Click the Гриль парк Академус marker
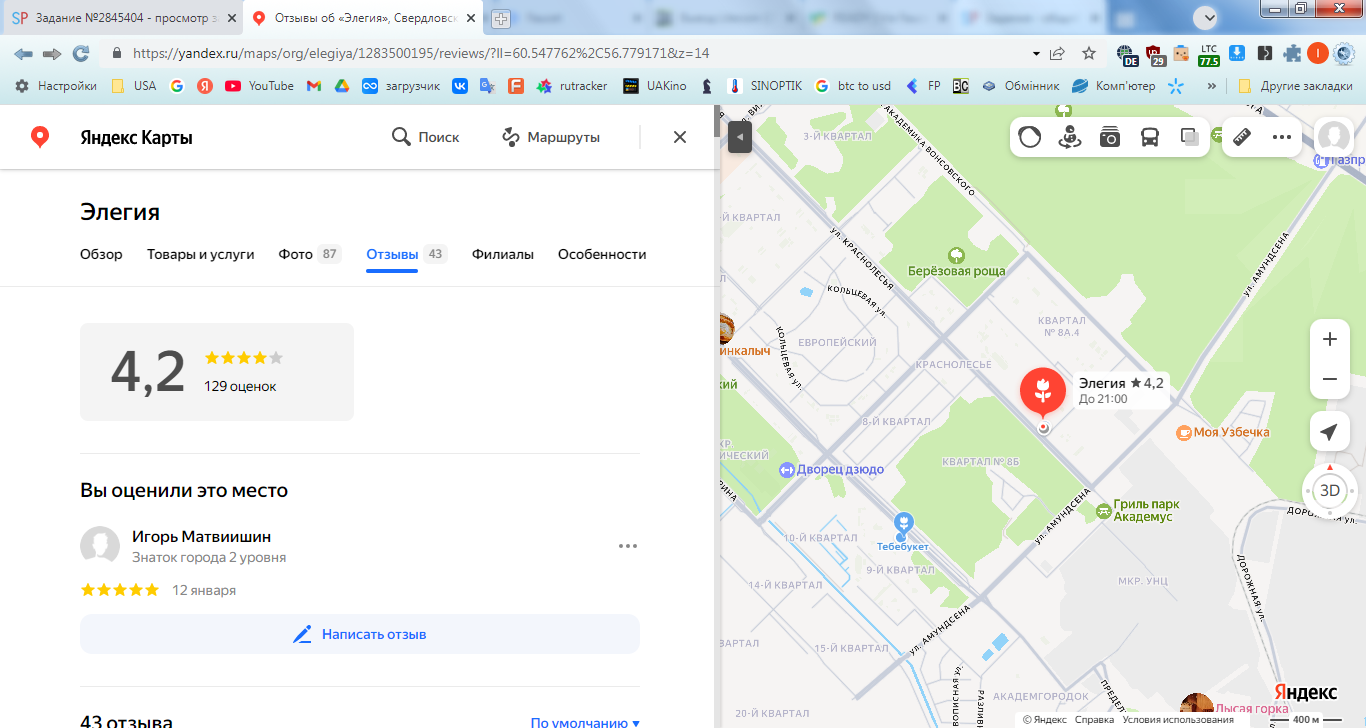Image resolution: width=1366 pixels, height=728 pixels. point(1104,511)
